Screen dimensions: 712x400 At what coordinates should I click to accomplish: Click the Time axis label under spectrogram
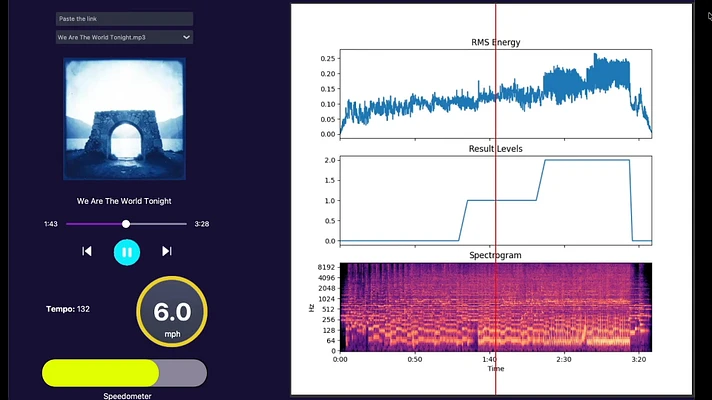coord(496,369)
